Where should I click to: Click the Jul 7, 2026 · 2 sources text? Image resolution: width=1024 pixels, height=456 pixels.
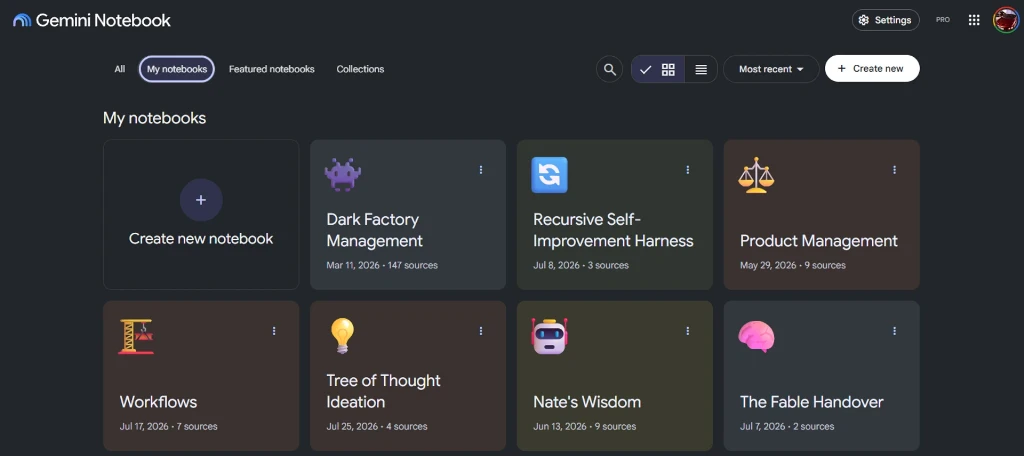point(787,427)
